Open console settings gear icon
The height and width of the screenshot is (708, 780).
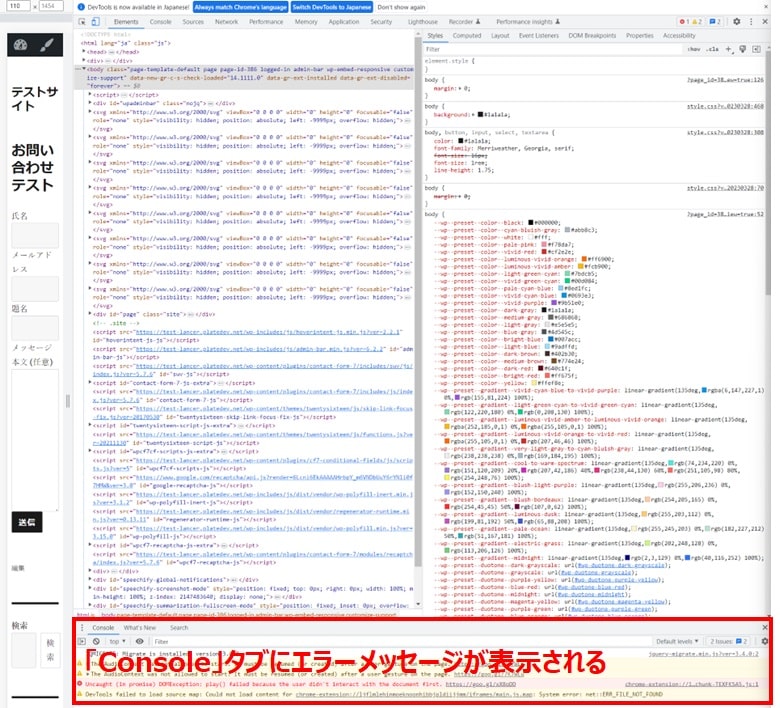click(765, 641)
